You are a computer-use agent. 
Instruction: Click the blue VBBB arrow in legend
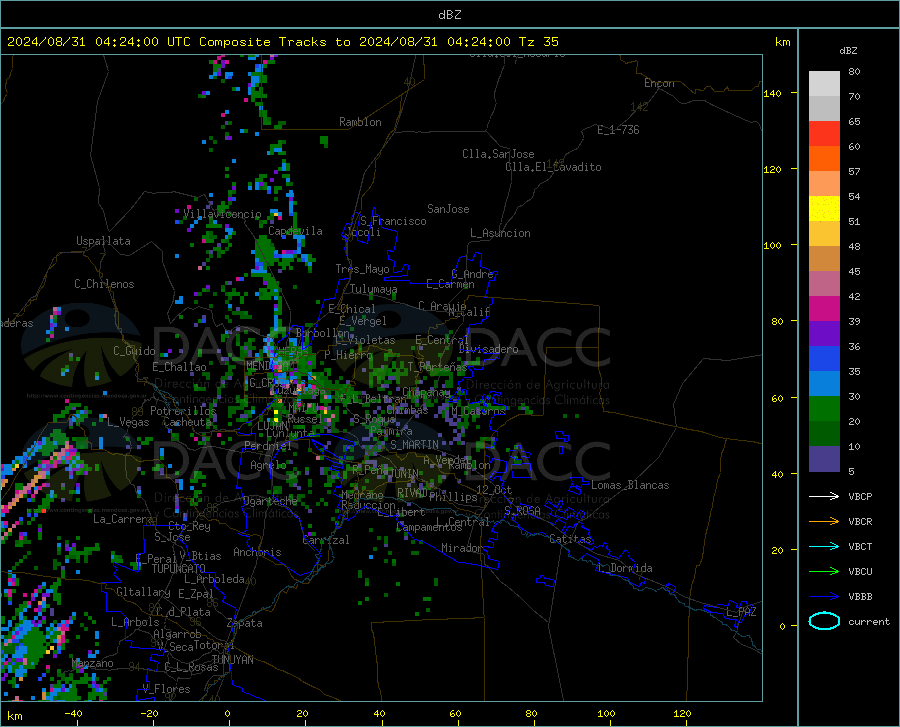click(824, 597)
